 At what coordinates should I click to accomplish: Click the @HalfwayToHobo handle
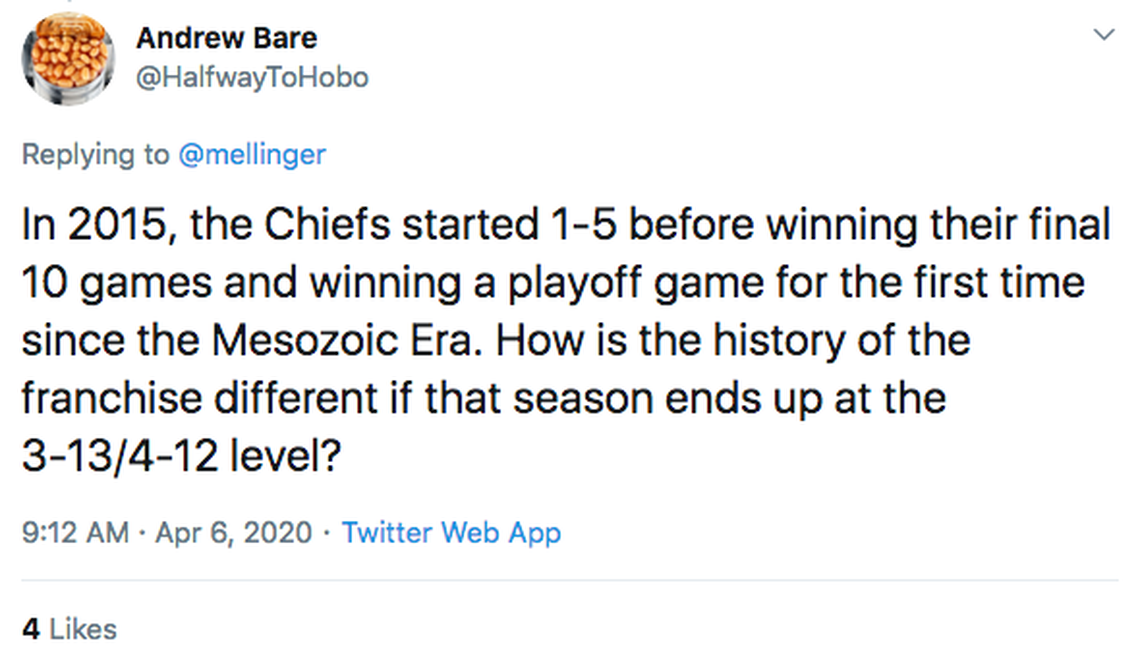click(251, 77)
